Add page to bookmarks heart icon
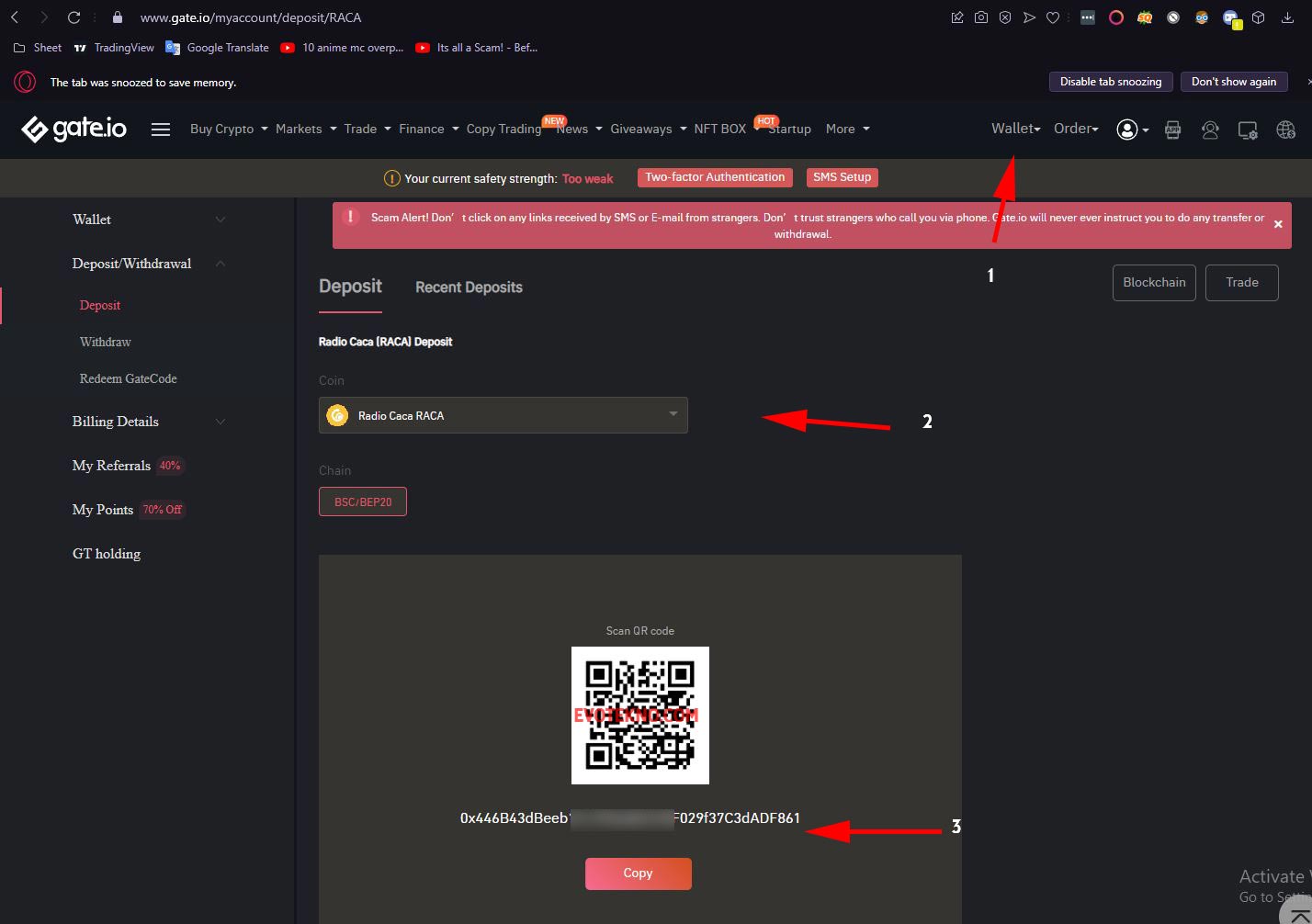The height and width of the screenshot is (924, 1312). pos(1053,17)
